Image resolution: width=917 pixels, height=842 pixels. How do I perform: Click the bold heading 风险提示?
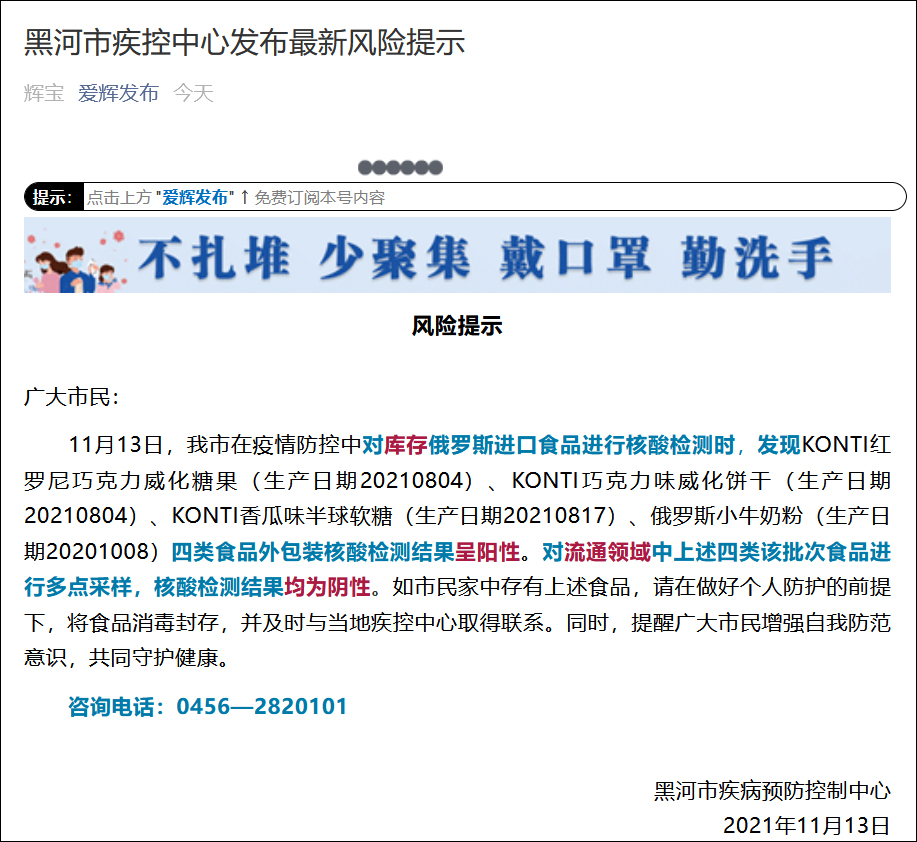457,326
